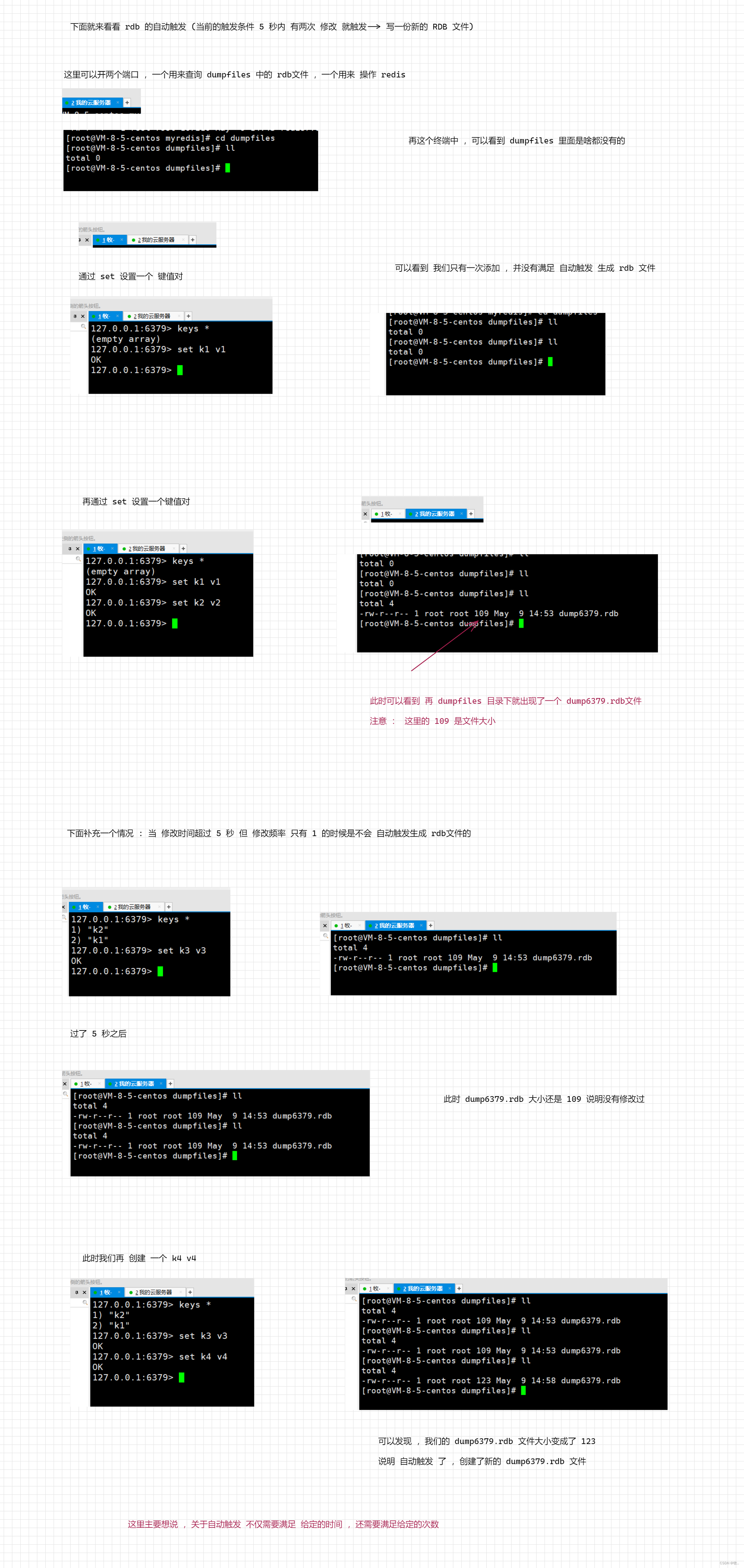
Task: Click the text '过了 5 秒之后'
Action: [98, 1033]
